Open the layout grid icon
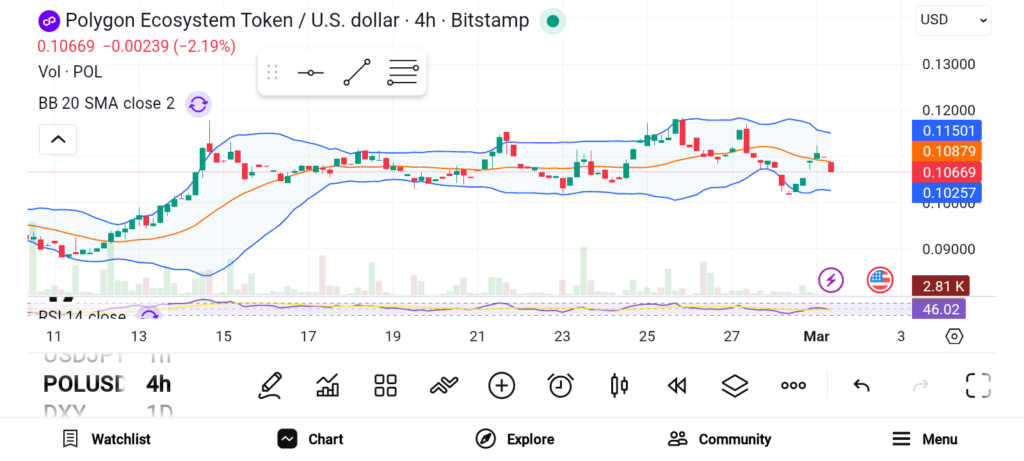The image size is (1024, 461). [x=385, y=385]
